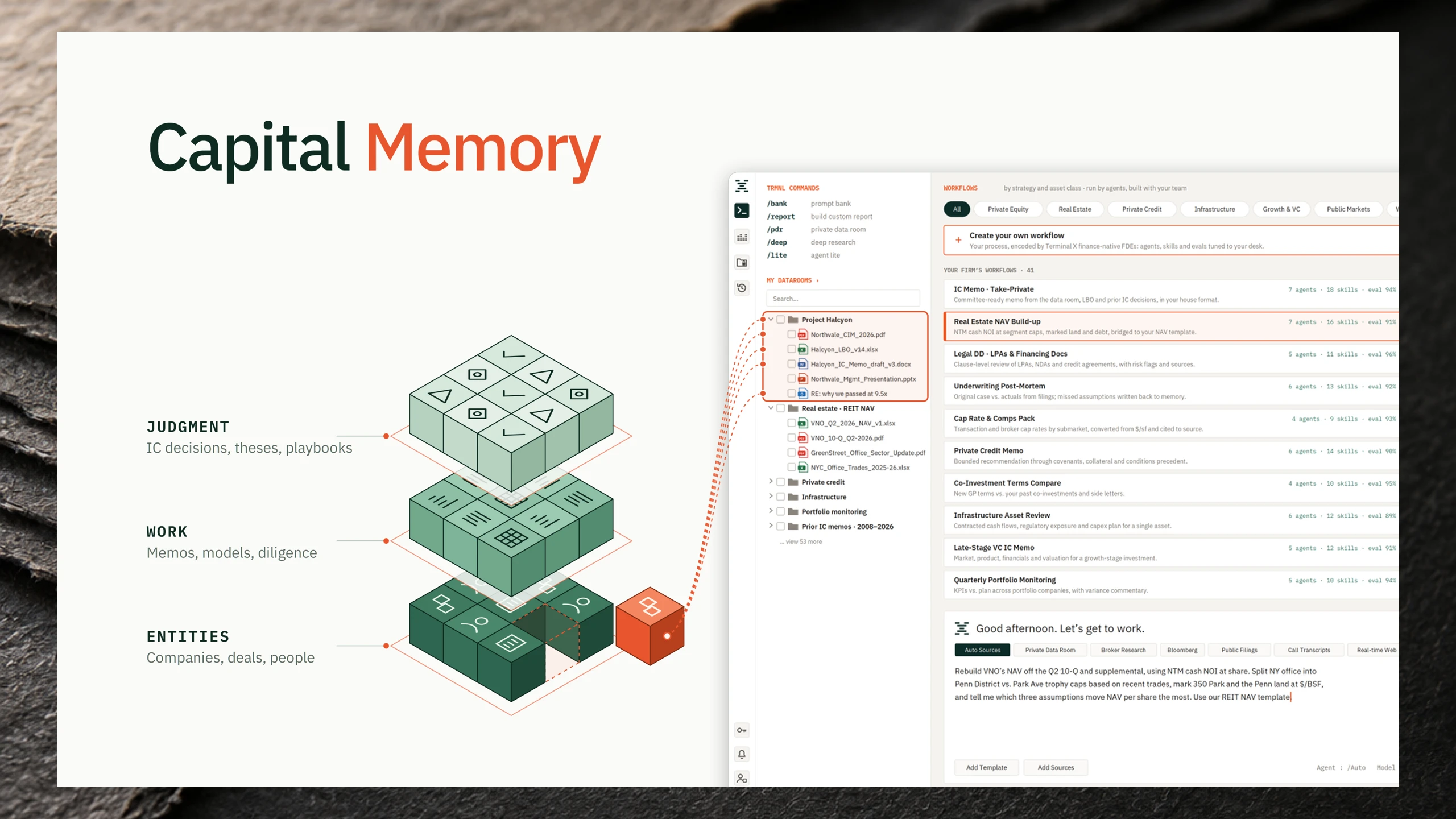This screenshot has width=1456, height=819.
Task: Open the user account icon
Action: tap(742, 779)
